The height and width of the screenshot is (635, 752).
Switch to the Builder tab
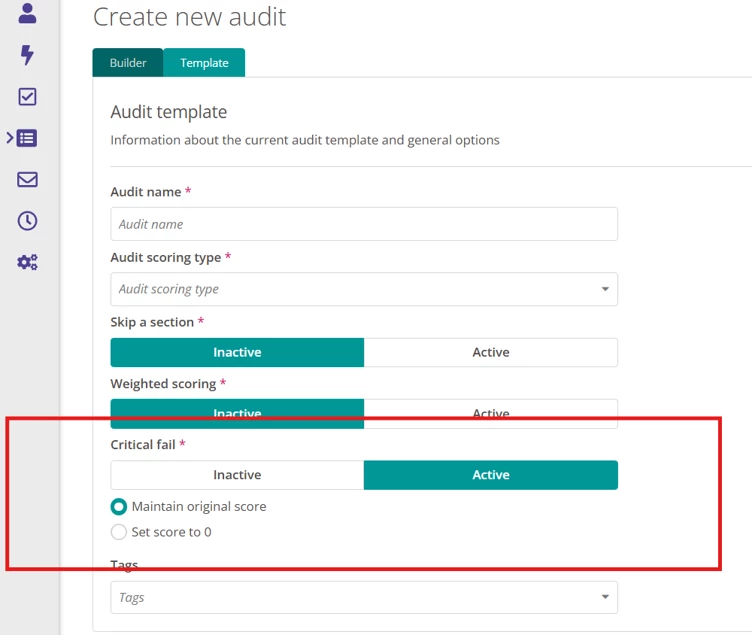coord(128,63)
